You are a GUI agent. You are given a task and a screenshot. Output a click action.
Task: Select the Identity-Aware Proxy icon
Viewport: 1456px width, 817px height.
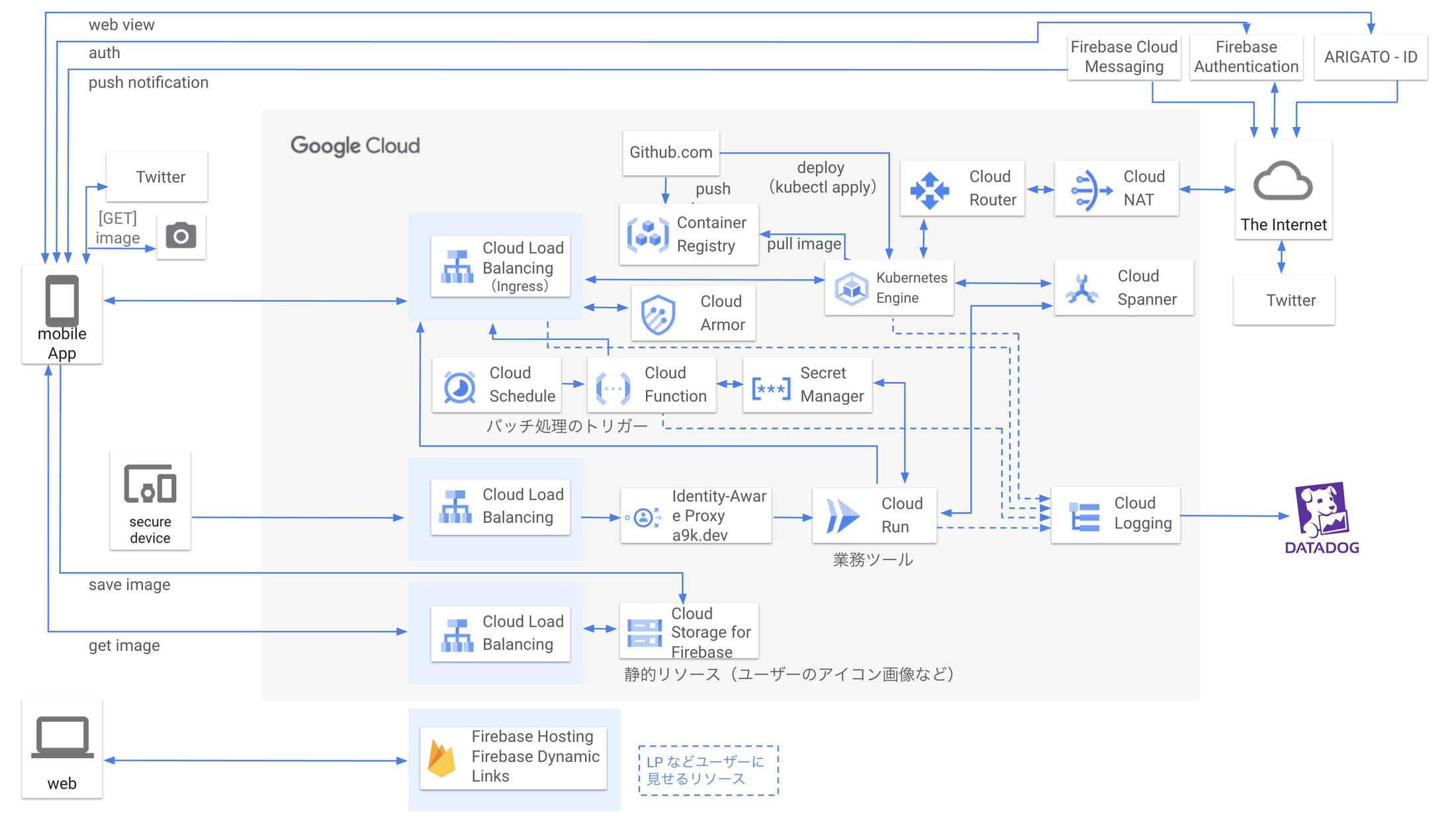coord(643,517)
